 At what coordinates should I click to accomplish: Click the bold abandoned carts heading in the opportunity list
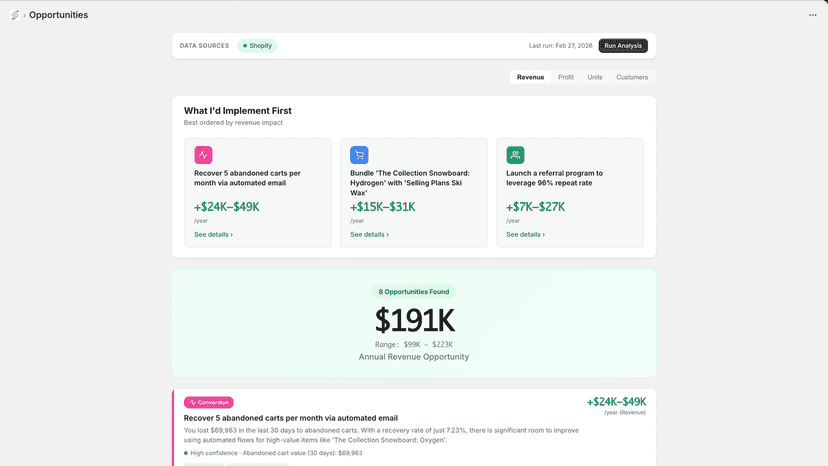click(290, 418)
